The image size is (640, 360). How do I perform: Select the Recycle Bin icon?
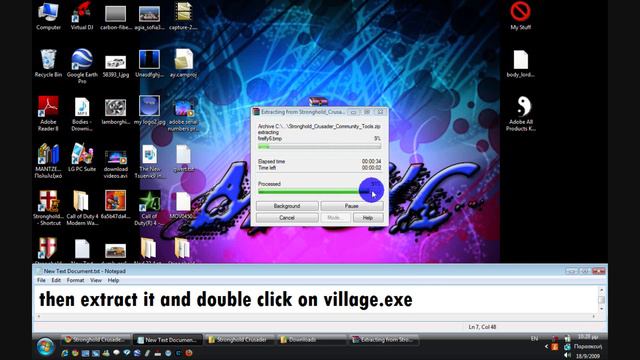point(48,63)
